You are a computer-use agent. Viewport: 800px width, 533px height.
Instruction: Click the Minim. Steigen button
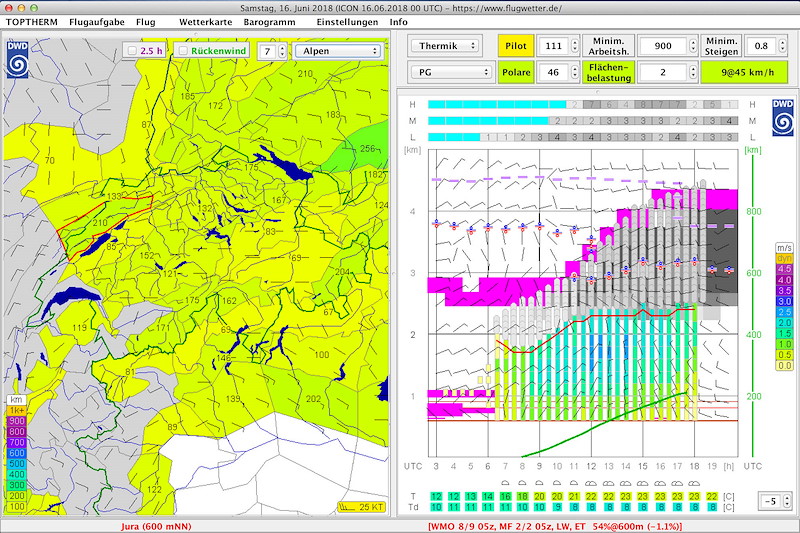pyautogui.click(x=721, y=46)
